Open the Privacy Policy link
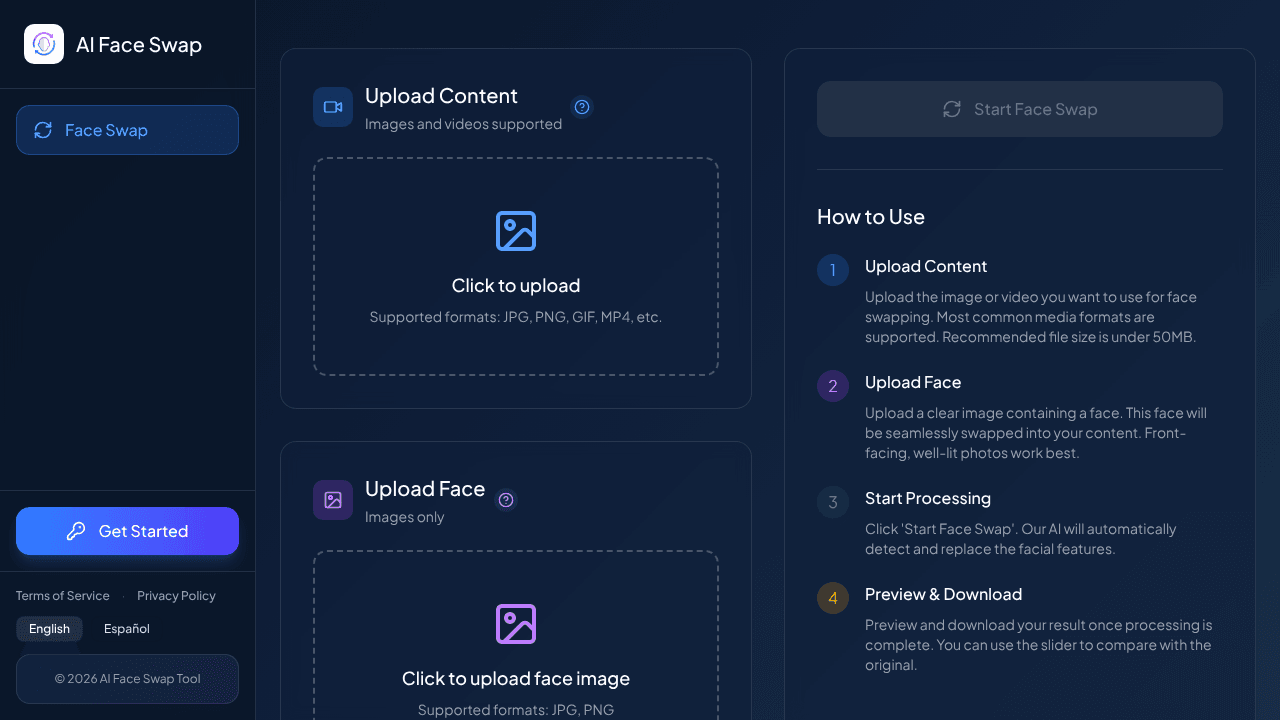 coord(176,596)
